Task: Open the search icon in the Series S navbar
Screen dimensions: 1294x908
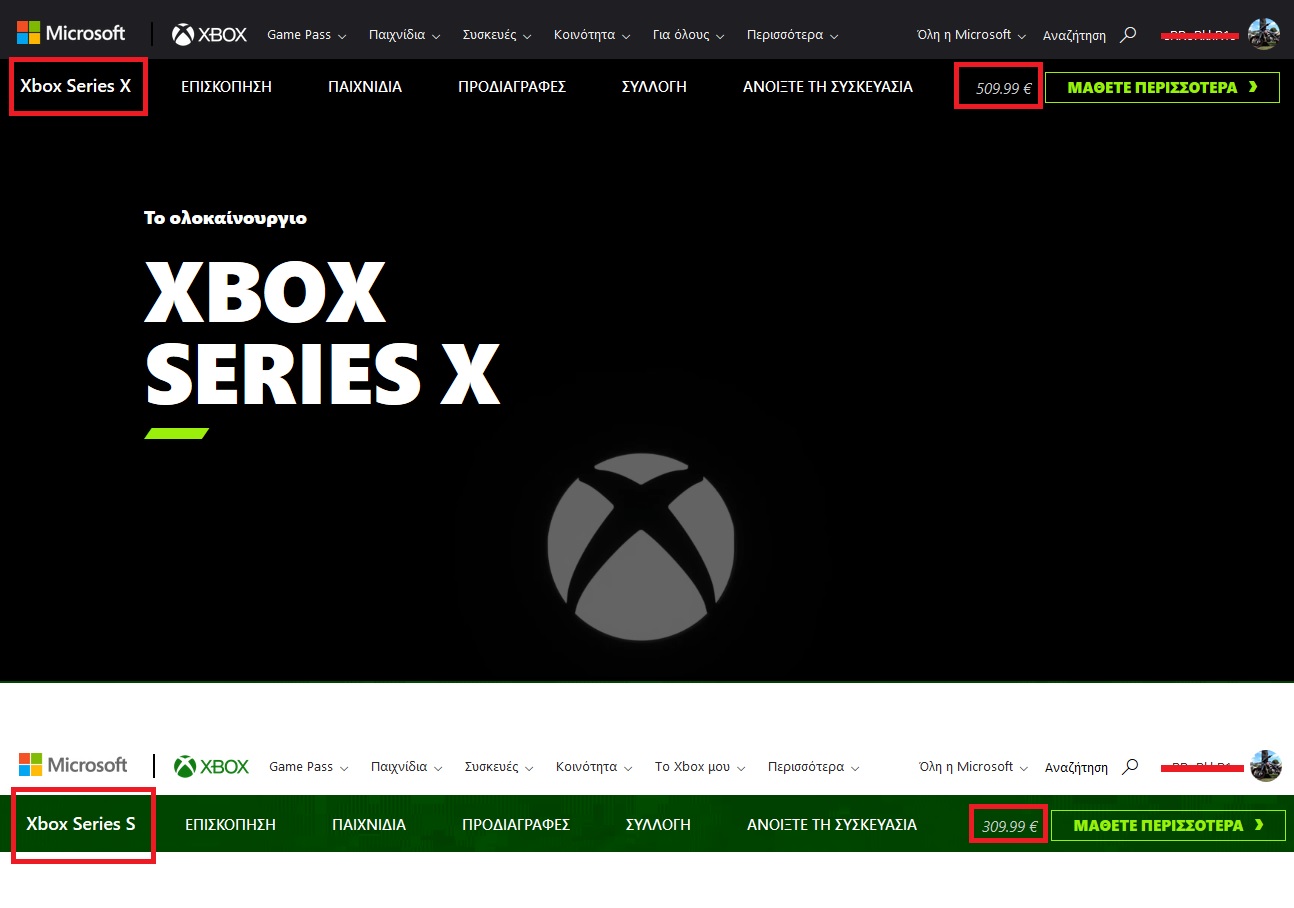Action: coord(1129,766)
